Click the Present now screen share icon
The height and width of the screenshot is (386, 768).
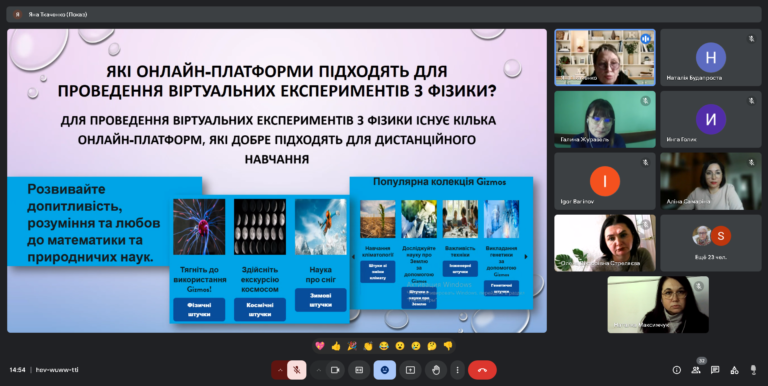410,370
